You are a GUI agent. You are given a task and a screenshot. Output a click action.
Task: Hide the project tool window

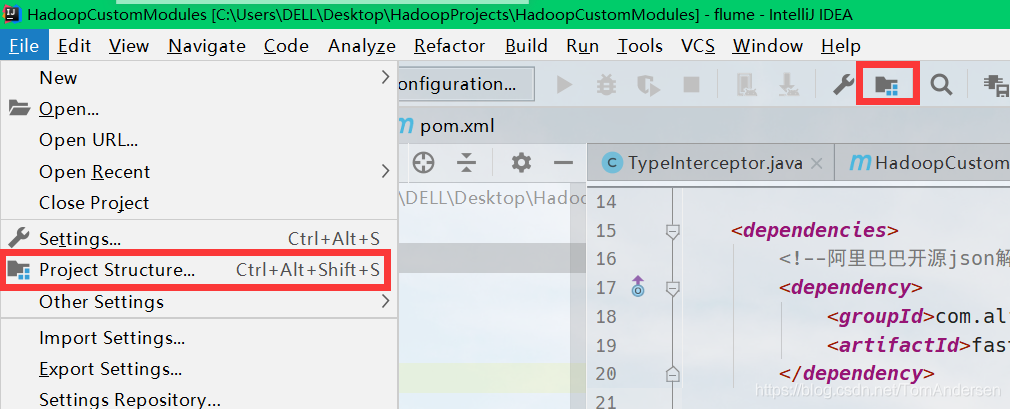564,163
